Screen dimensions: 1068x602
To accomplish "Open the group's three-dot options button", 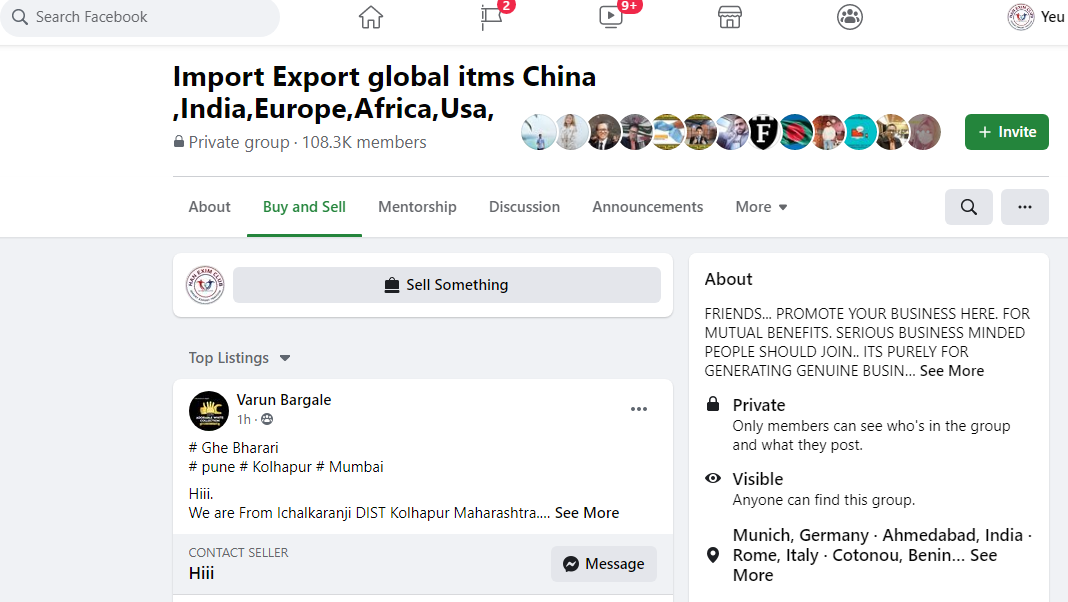I will pyautogui.click(x=1024, y=207).
